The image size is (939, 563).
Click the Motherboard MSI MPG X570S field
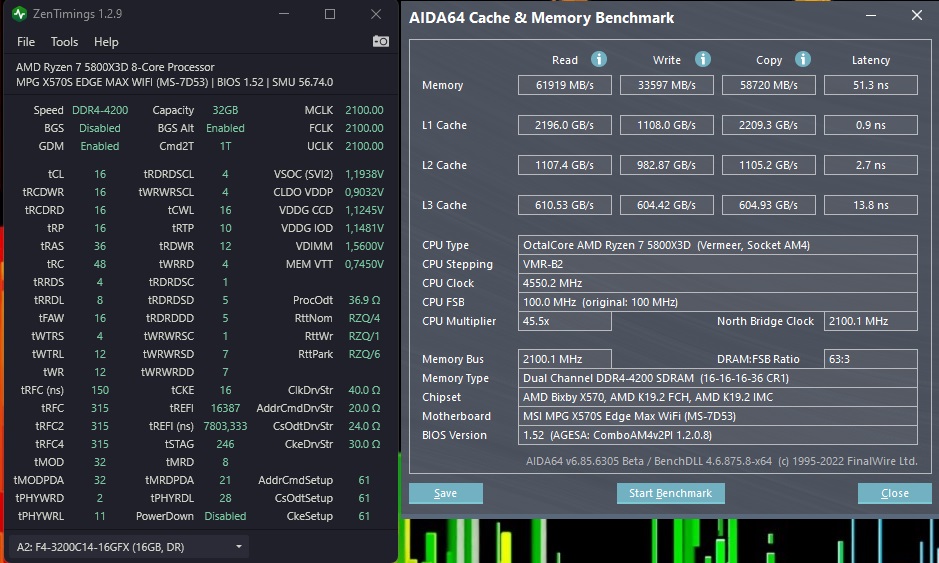click(717, 416)
